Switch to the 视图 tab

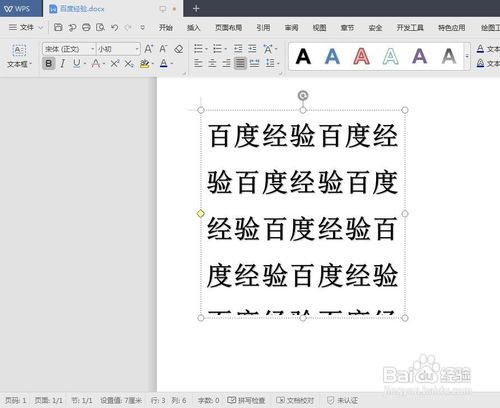click(319, 28)
